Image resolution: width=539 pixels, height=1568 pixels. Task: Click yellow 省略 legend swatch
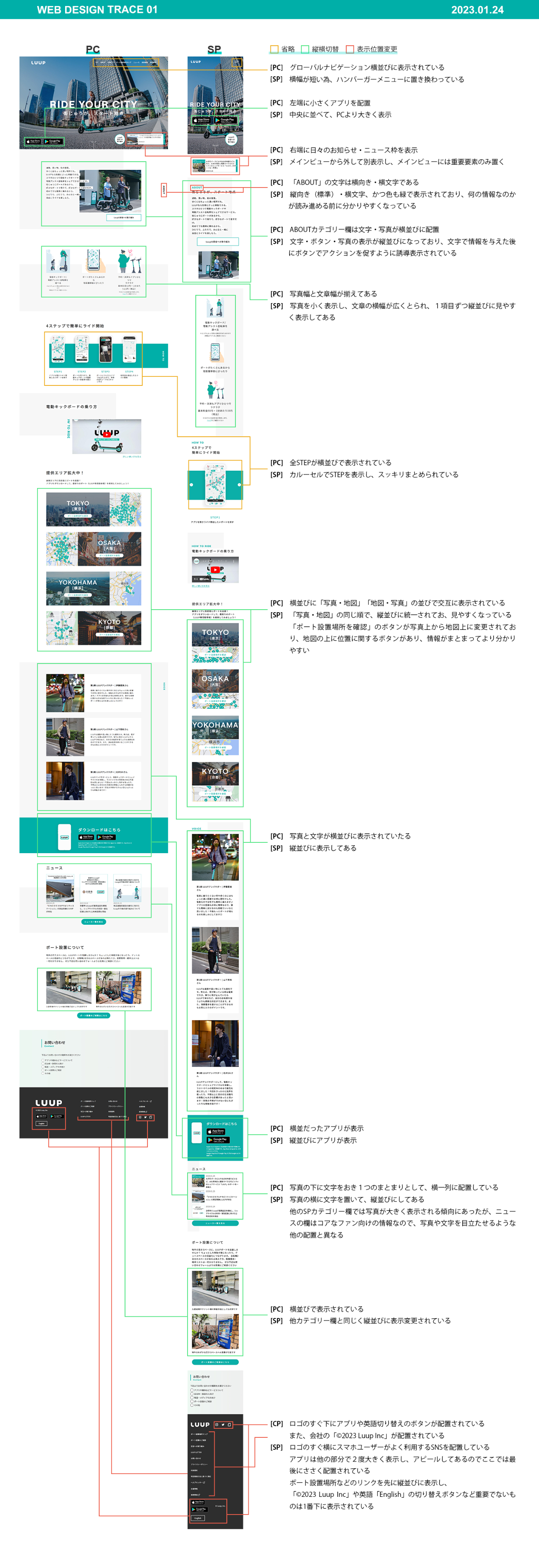[x=274, y=49]
